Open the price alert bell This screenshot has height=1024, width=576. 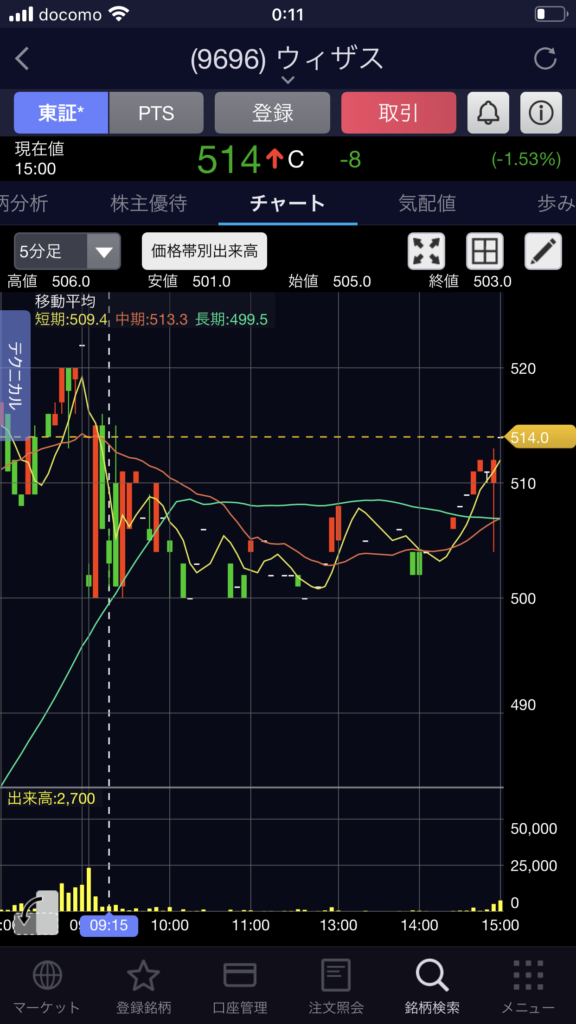[488, 113]
